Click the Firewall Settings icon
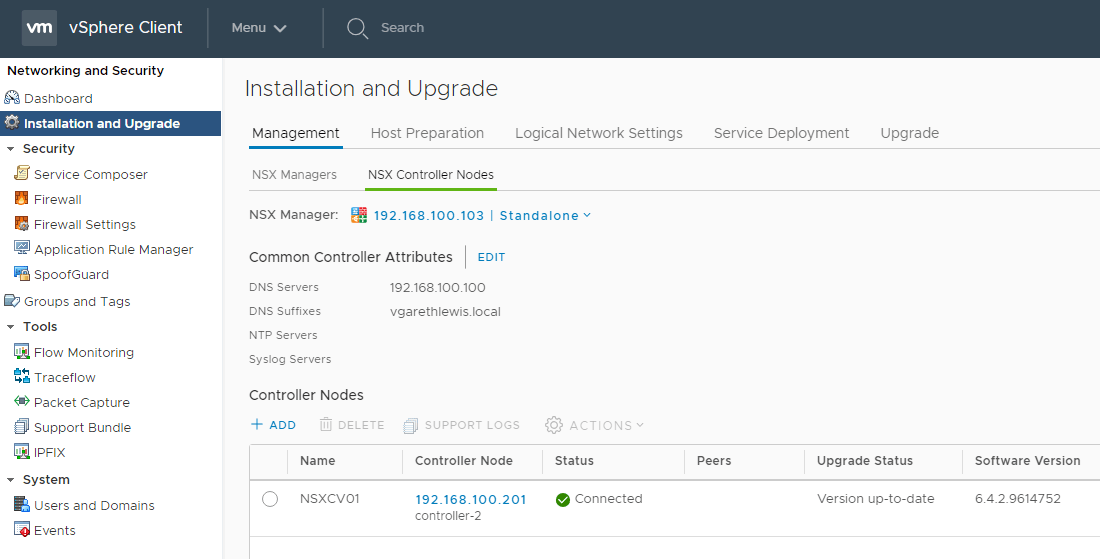This screenshot has width=1100, height=559. (x=22, y=224)
